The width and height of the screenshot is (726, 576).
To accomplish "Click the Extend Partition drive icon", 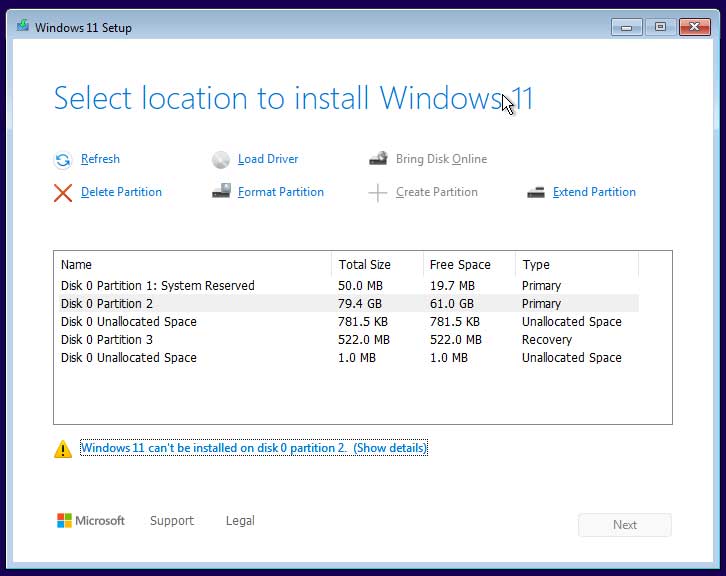I will (536, 192).
